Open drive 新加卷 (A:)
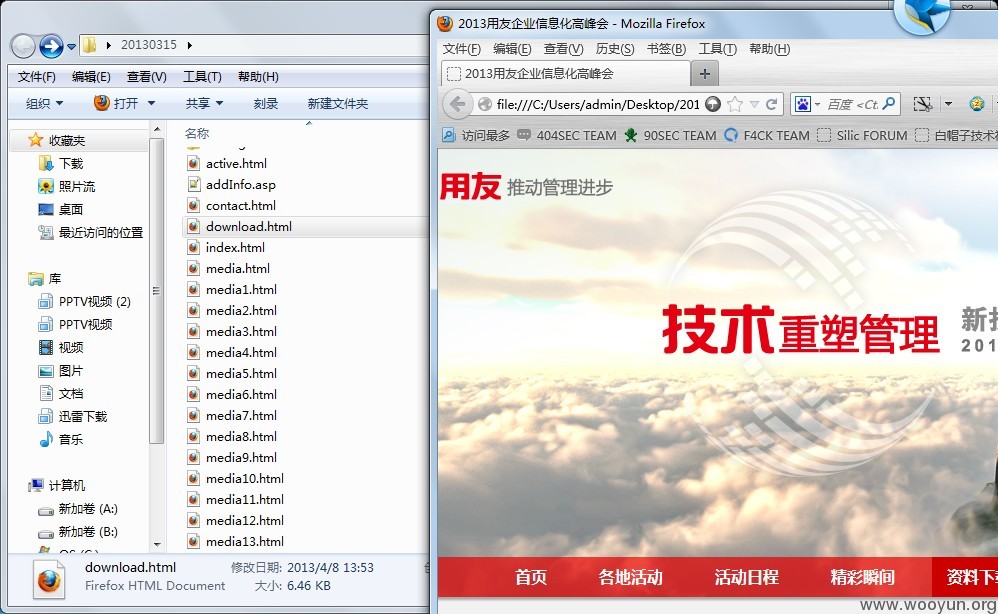The height and width of the screenshot is (614, 998). click(x=78, y=508)
